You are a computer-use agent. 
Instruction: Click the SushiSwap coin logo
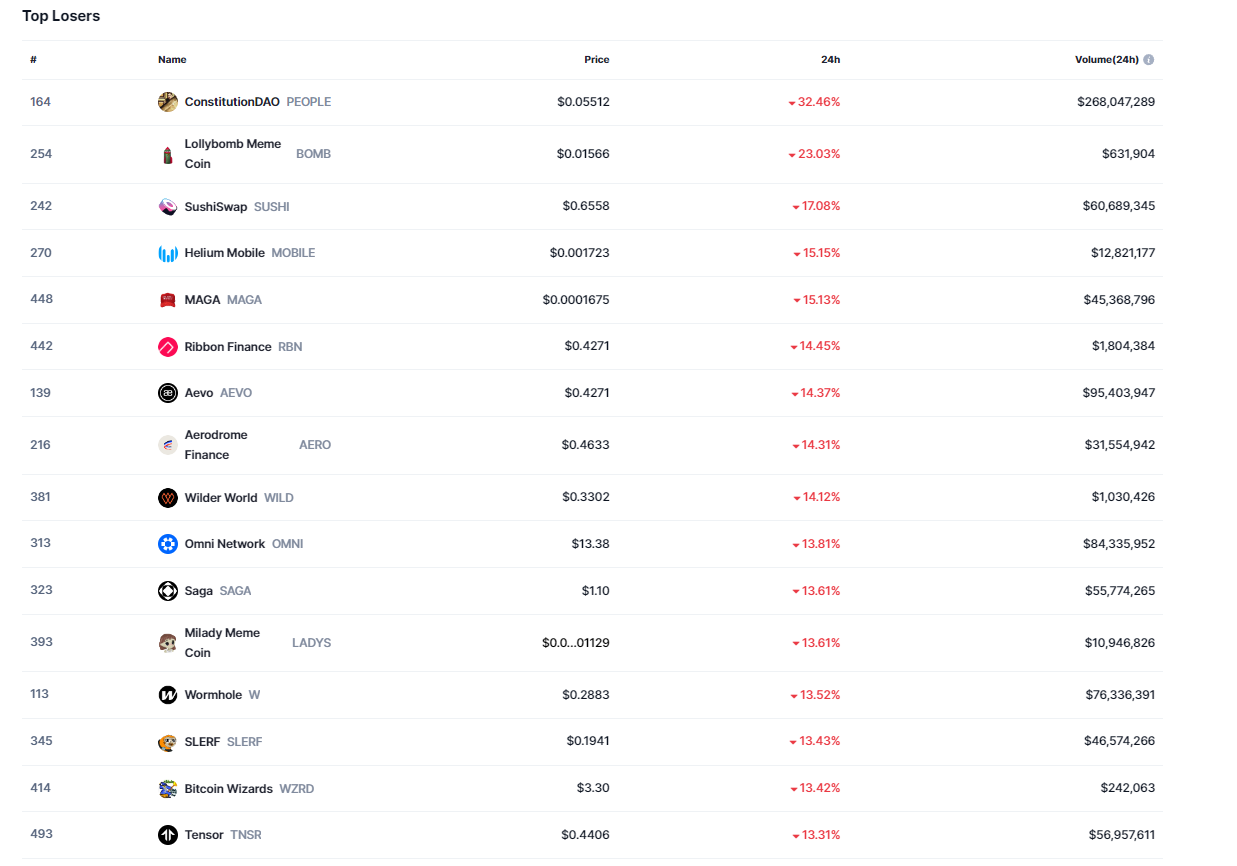pos(168,207)
